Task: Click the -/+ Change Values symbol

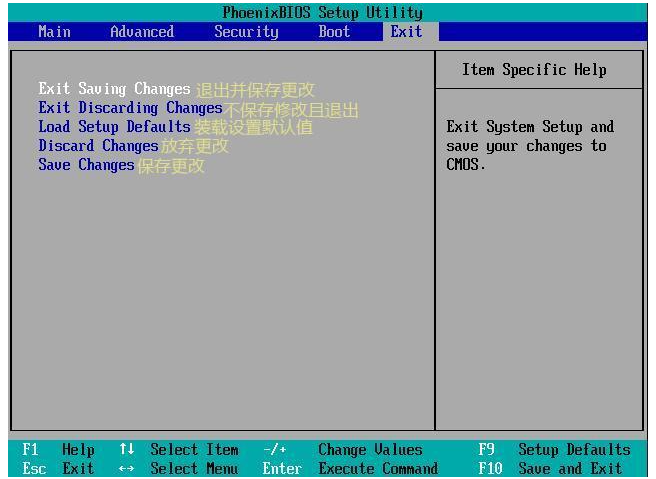Action: [275, 450]
